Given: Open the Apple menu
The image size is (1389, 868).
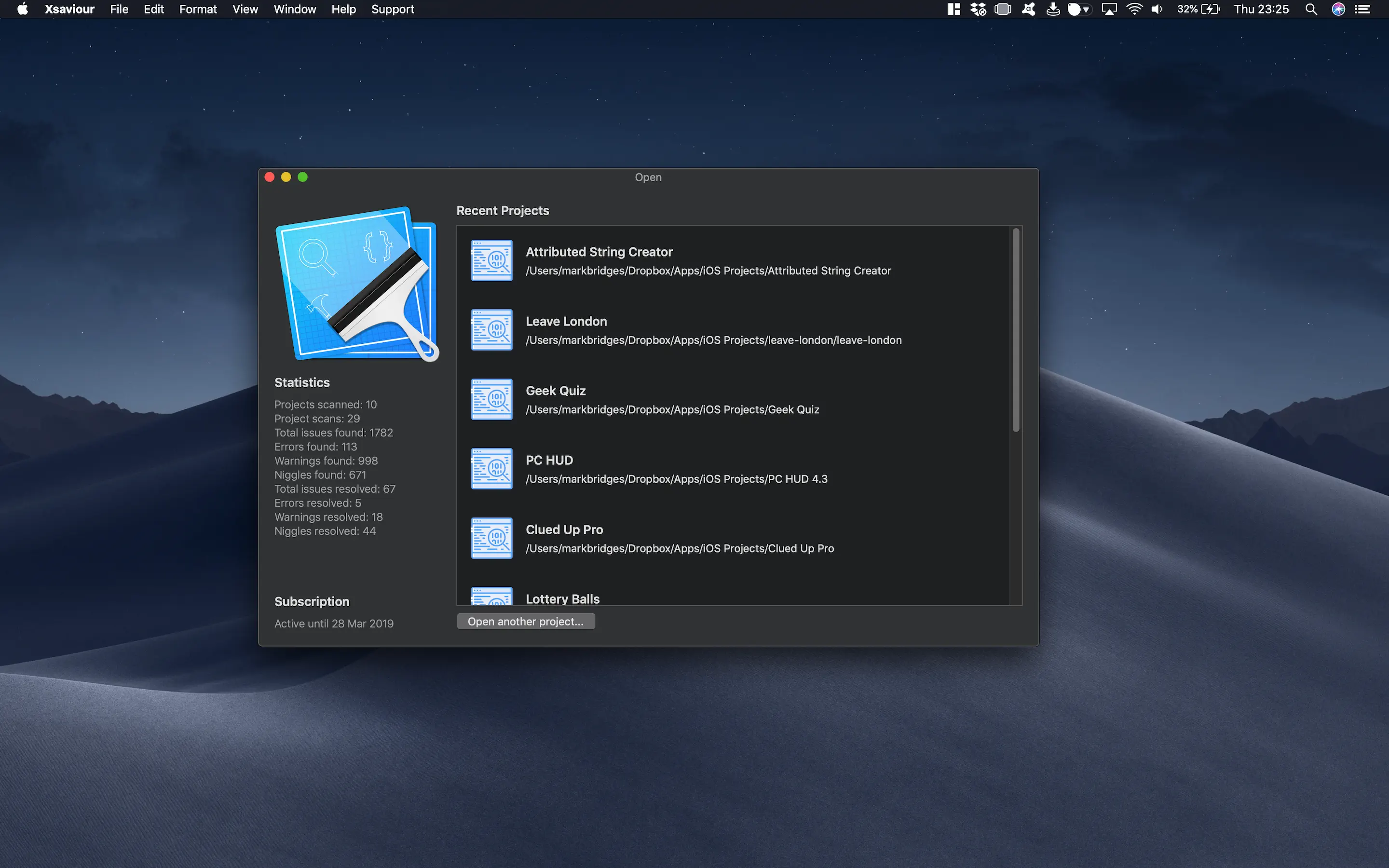Looking at the screenshot, I should (x=22, y=9).
